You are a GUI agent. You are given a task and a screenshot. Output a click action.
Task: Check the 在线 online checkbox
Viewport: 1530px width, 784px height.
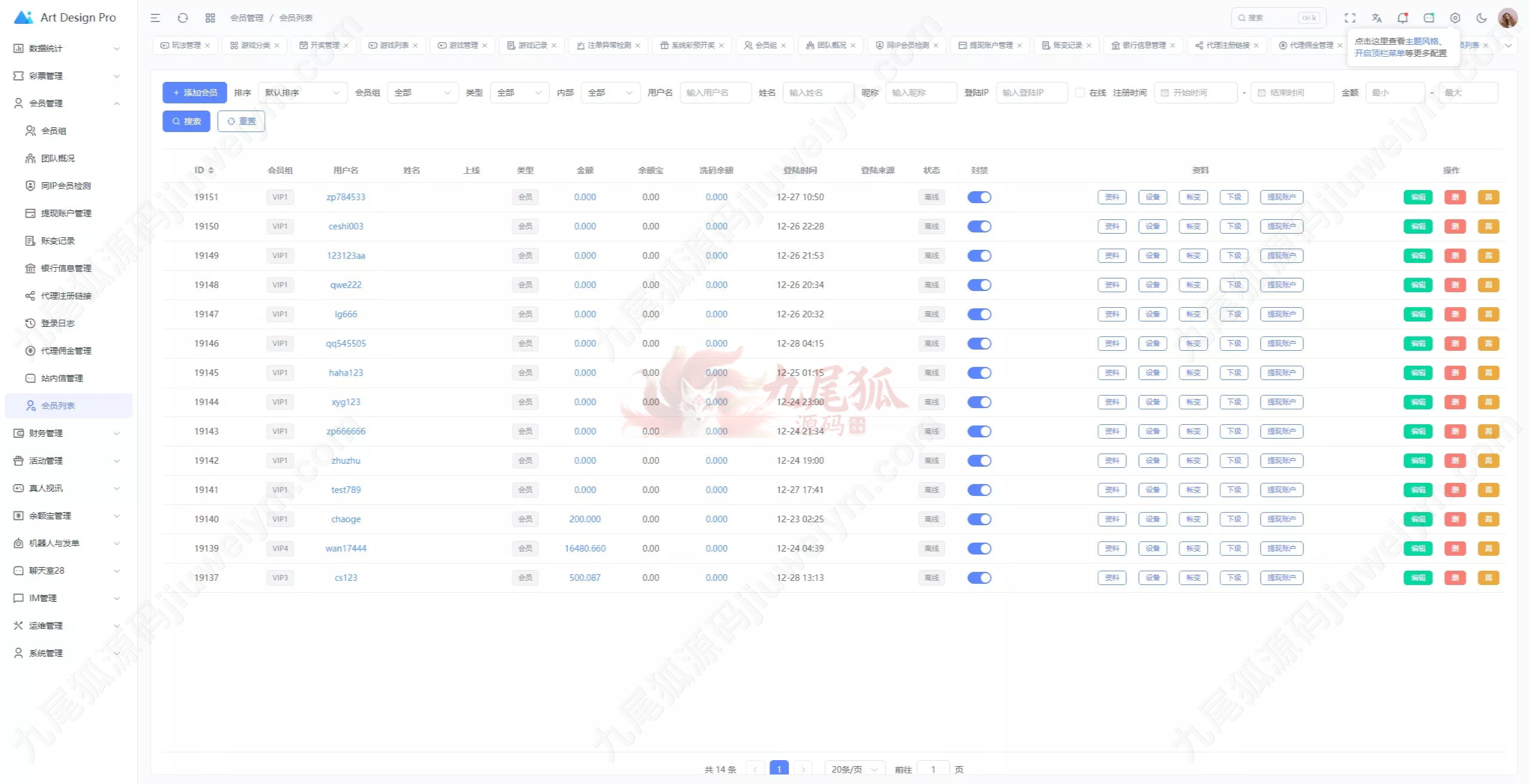click(x=1080, y=93)
